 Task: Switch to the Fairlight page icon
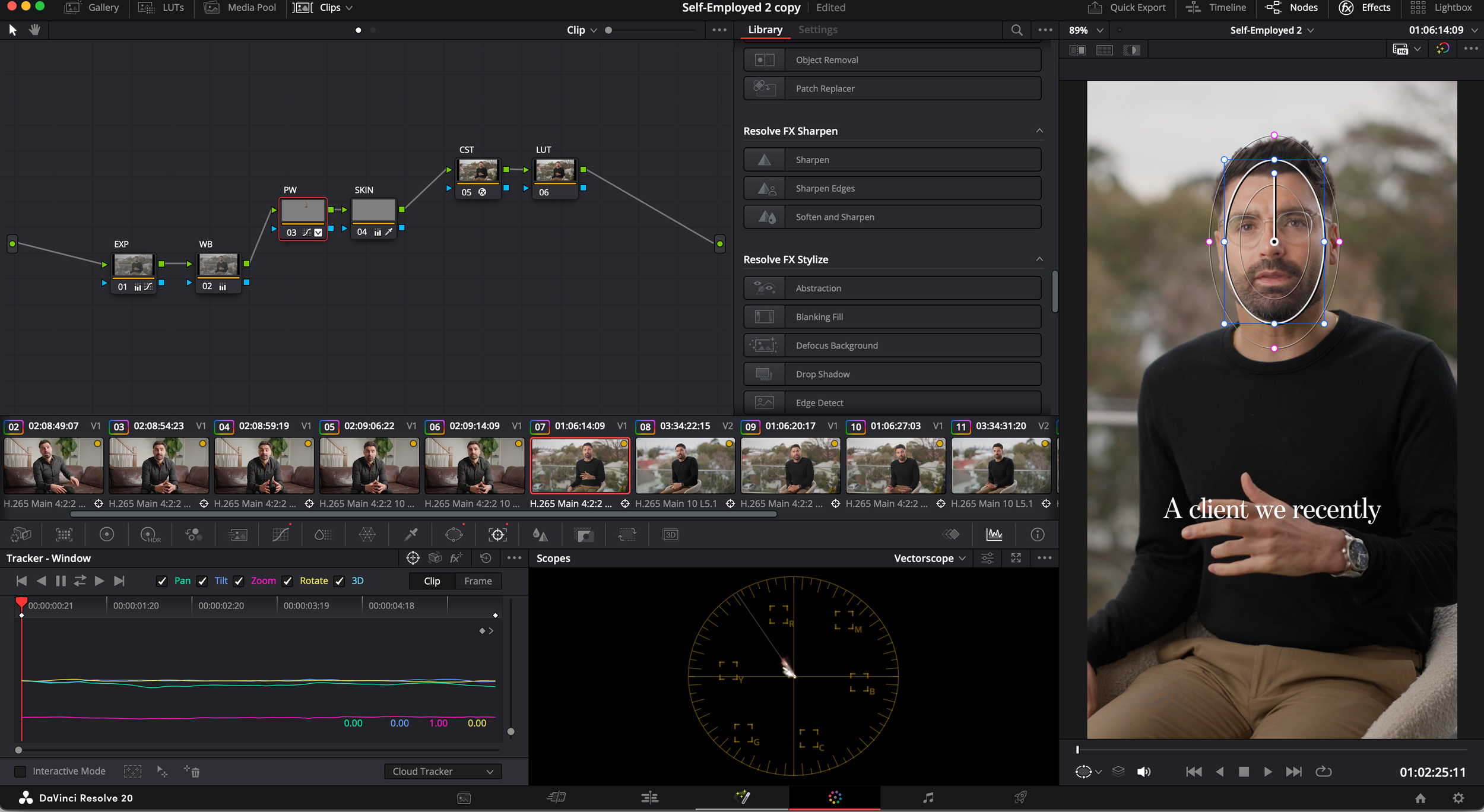coord(928,798)
